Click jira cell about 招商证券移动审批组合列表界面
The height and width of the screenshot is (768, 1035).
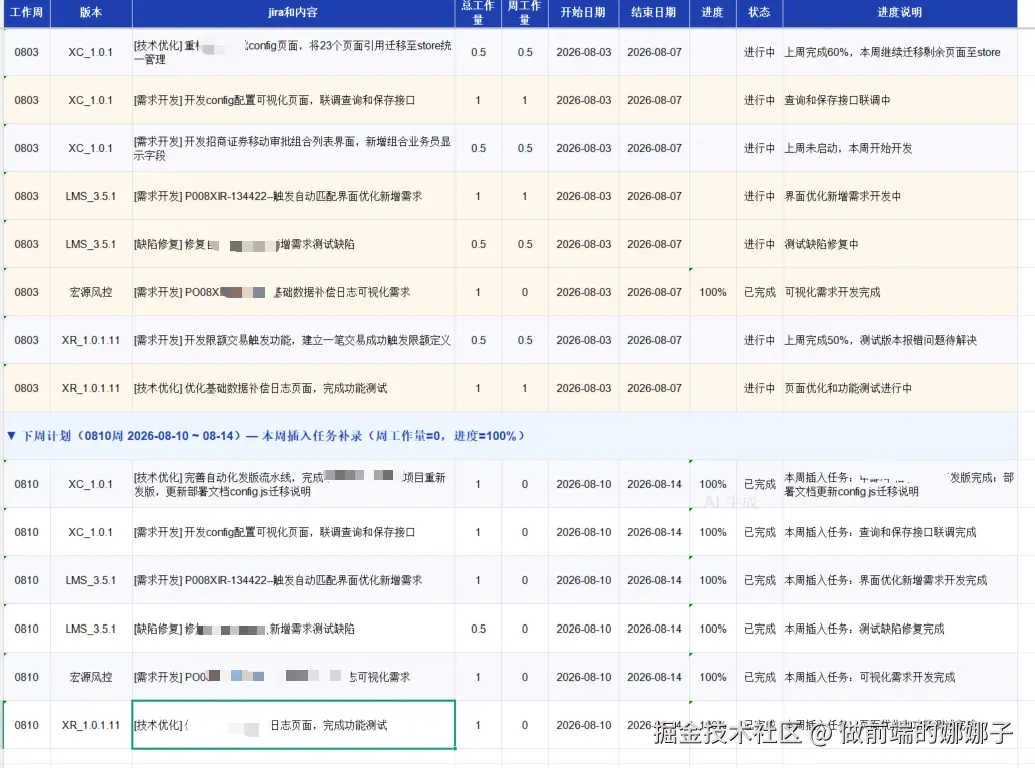coord(293,148)
